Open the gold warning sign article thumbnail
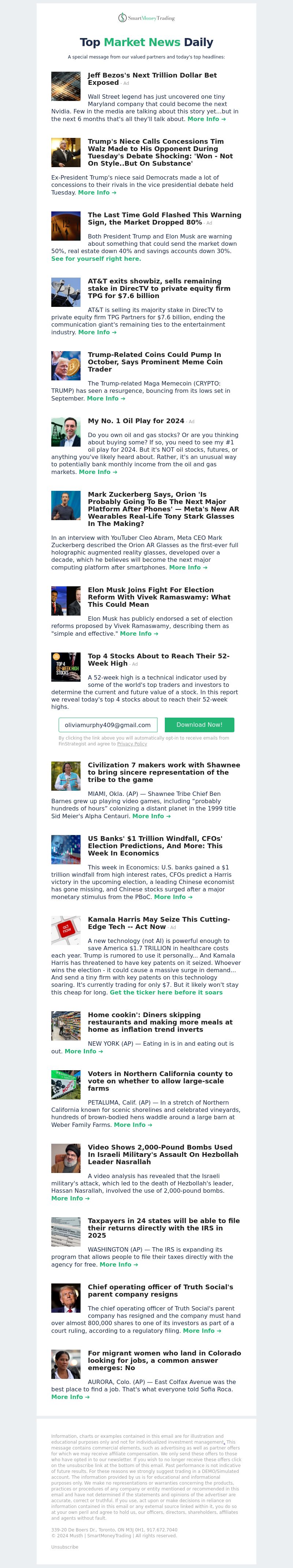 pyautogui.click(x=66, y=226)
